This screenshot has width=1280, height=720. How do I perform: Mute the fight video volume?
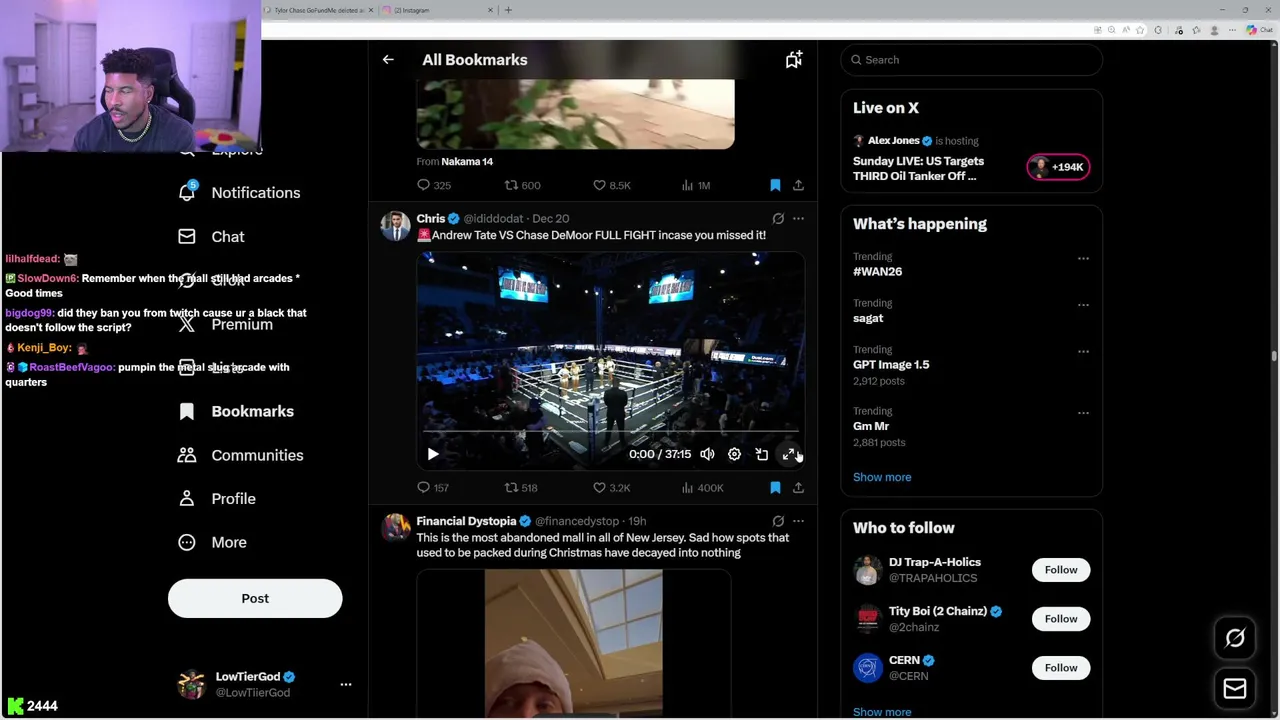coord(707,454)
